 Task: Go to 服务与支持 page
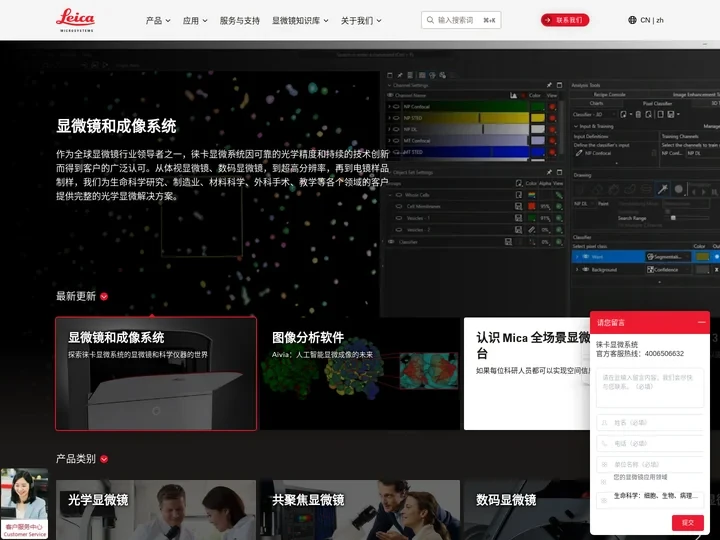239,20
